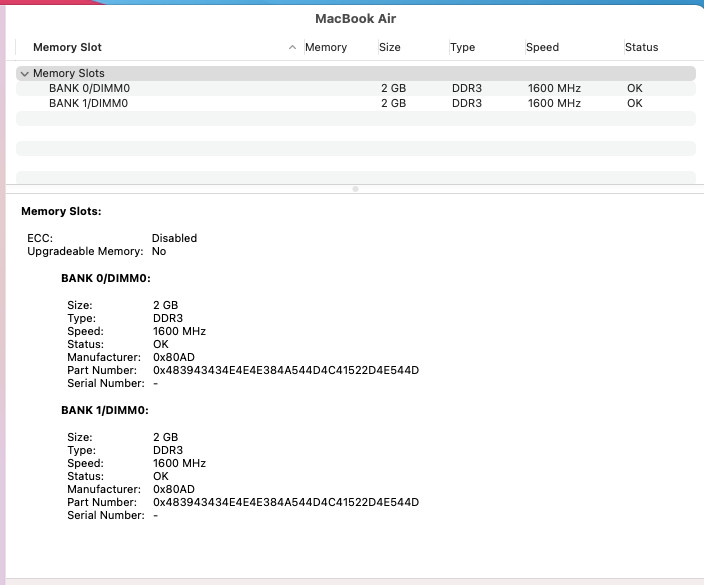Click Manufacturer 0x80AD under BANK 1/DIMM0

tap(174, 489)
